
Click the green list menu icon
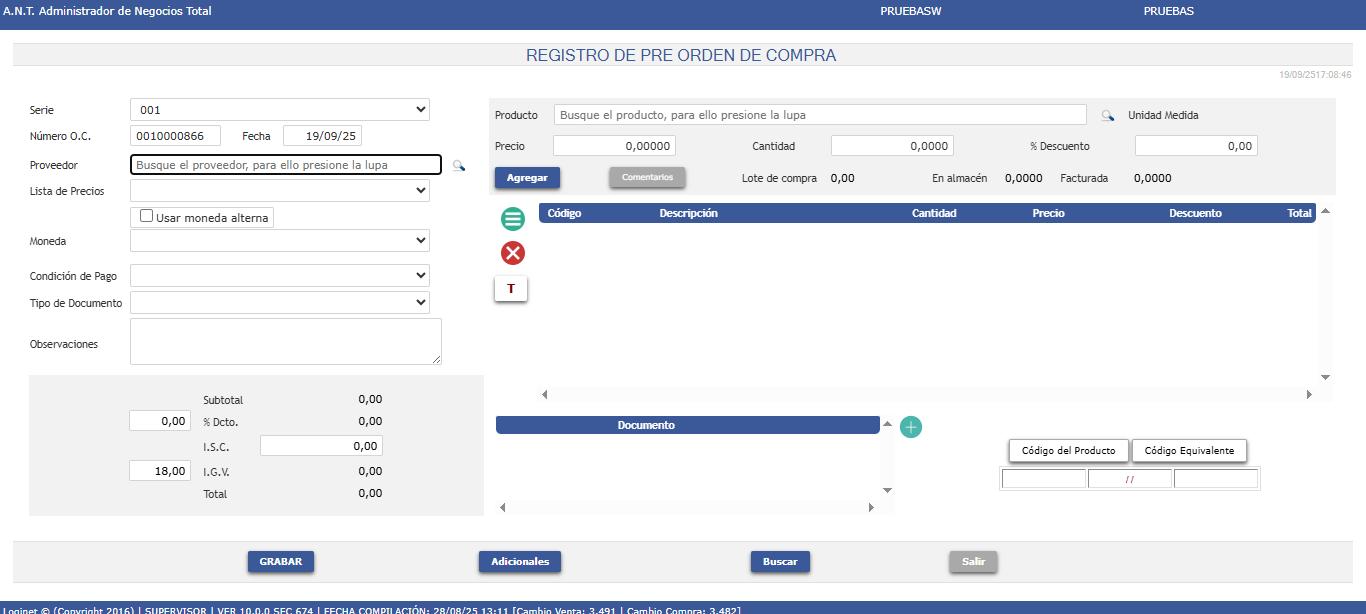(513, 218)
